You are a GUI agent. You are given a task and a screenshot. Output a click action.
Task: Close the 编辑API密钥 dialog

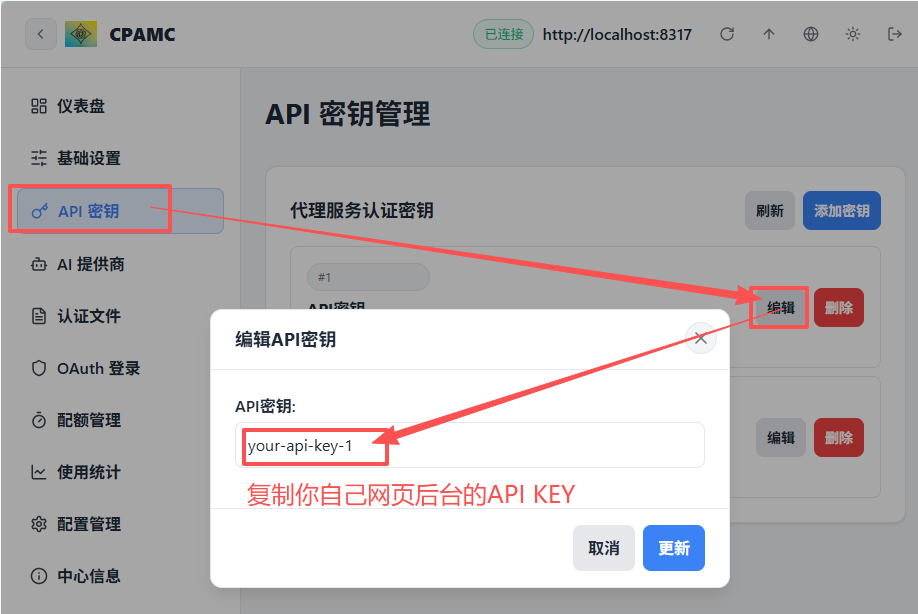[701, 338]
